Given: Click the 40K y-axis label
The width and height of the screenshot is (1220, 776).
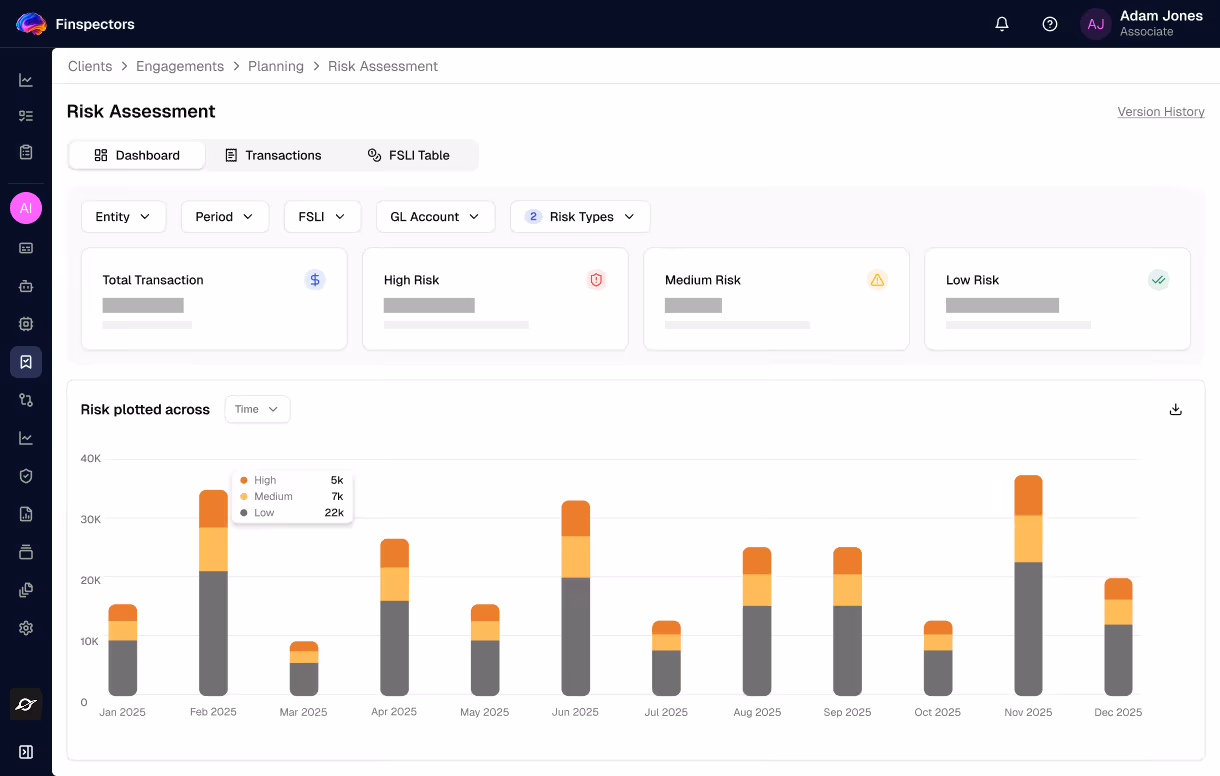Looking at the screenshot, I should 91,459.
